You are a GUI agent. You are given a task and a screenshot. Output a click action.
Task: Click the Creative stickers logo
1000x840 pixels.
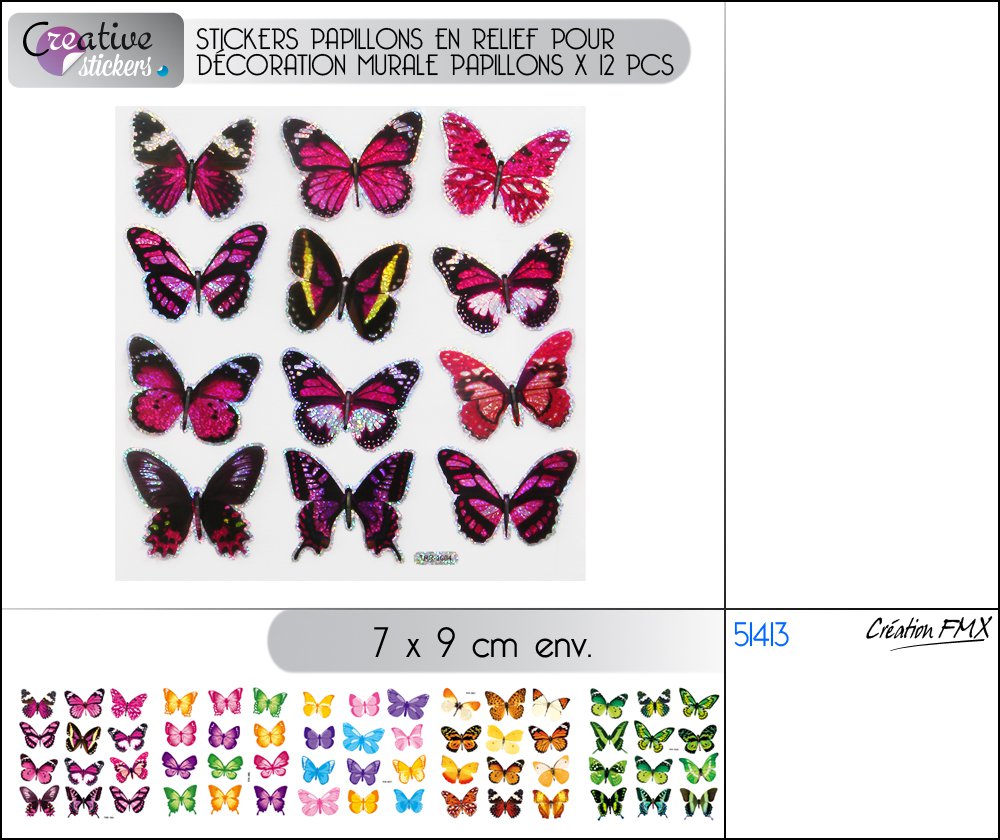pos(96,50)
